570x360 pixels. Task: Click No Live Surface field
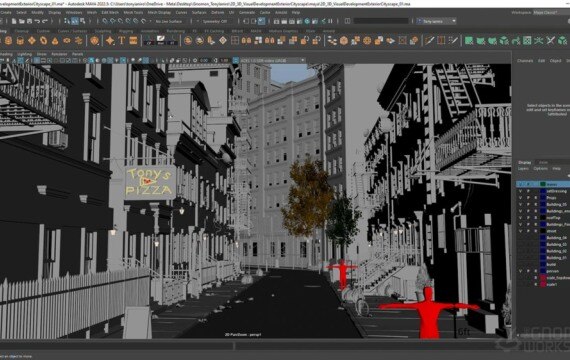[x=169, y=21]
